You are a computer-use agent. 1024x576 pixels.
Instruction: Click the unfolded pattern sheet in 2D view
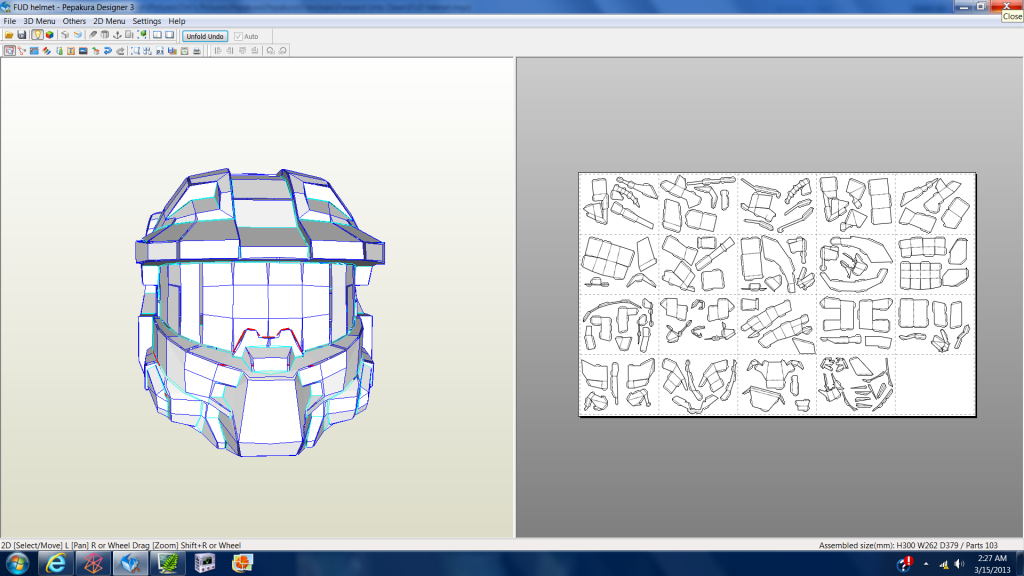click(x=777, y=295)
